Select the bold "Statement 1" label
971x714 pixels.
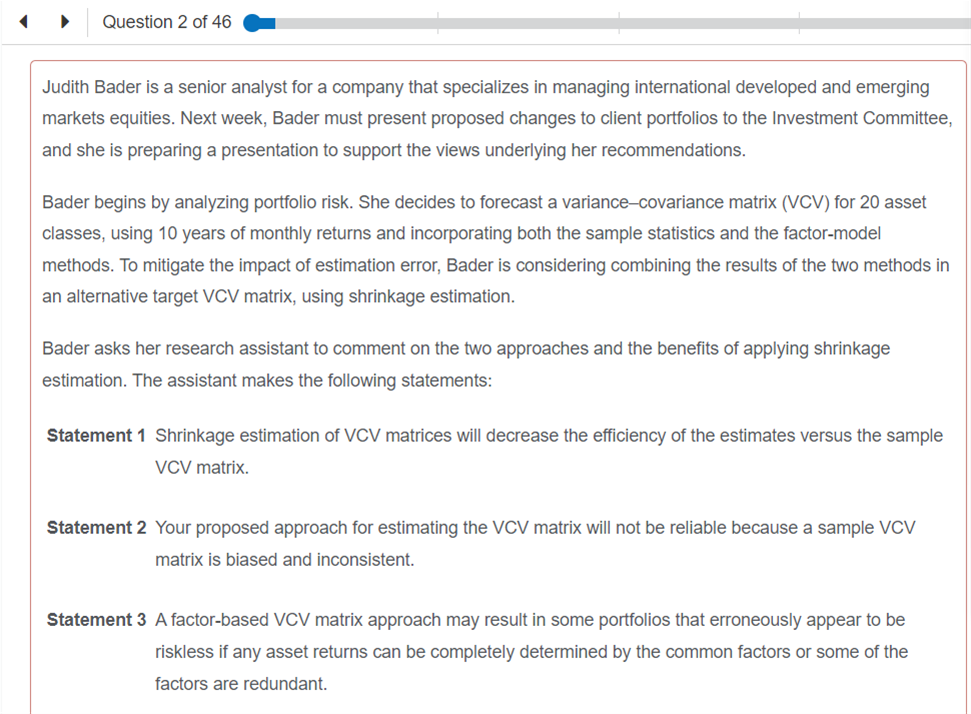(x=96, y=436)
